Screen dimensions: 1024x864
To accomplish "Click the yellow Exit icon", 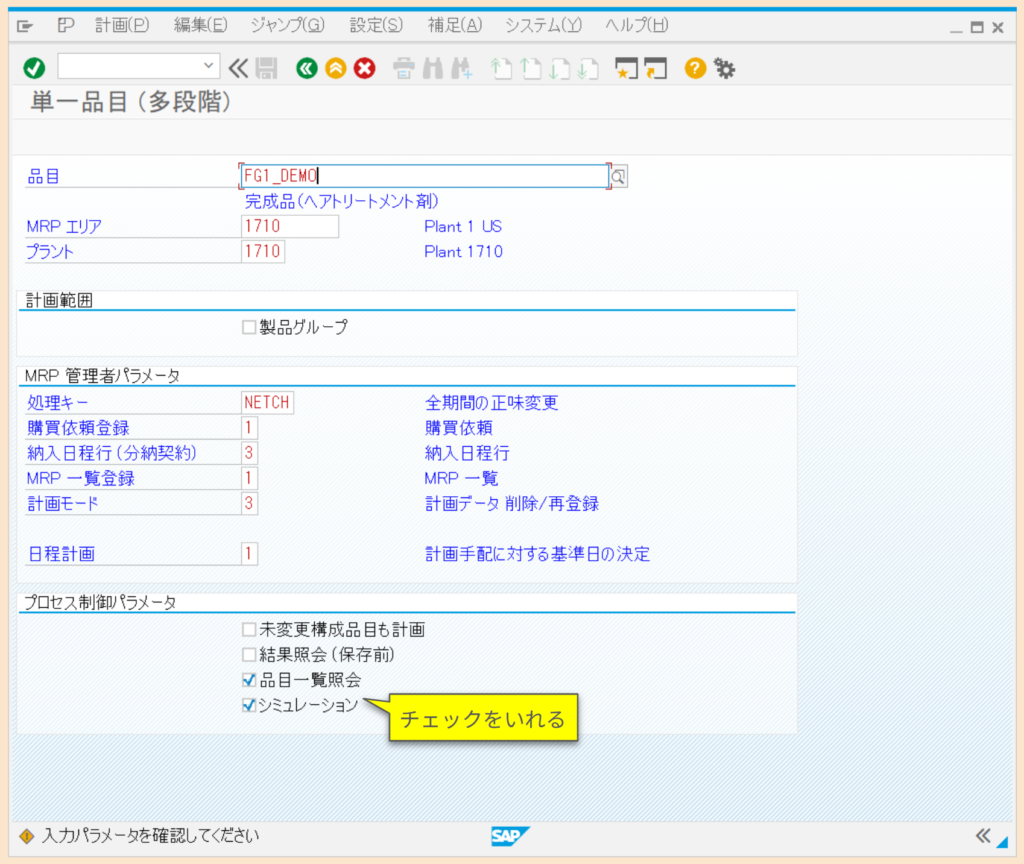I will pos(336,68).
